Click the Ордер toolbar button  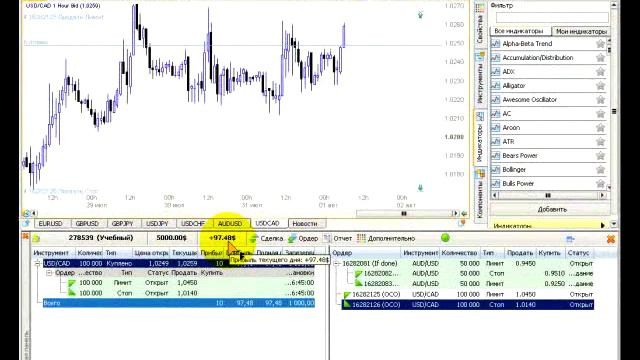(303, 238)
